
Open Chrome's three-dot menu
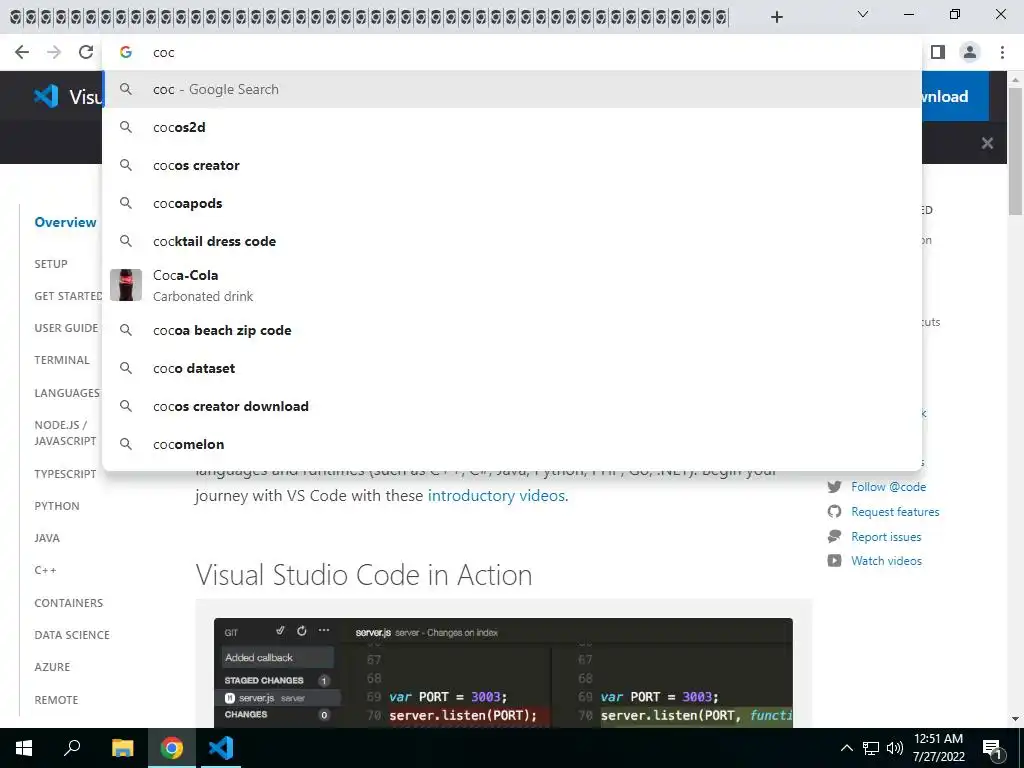(1002, 52)
